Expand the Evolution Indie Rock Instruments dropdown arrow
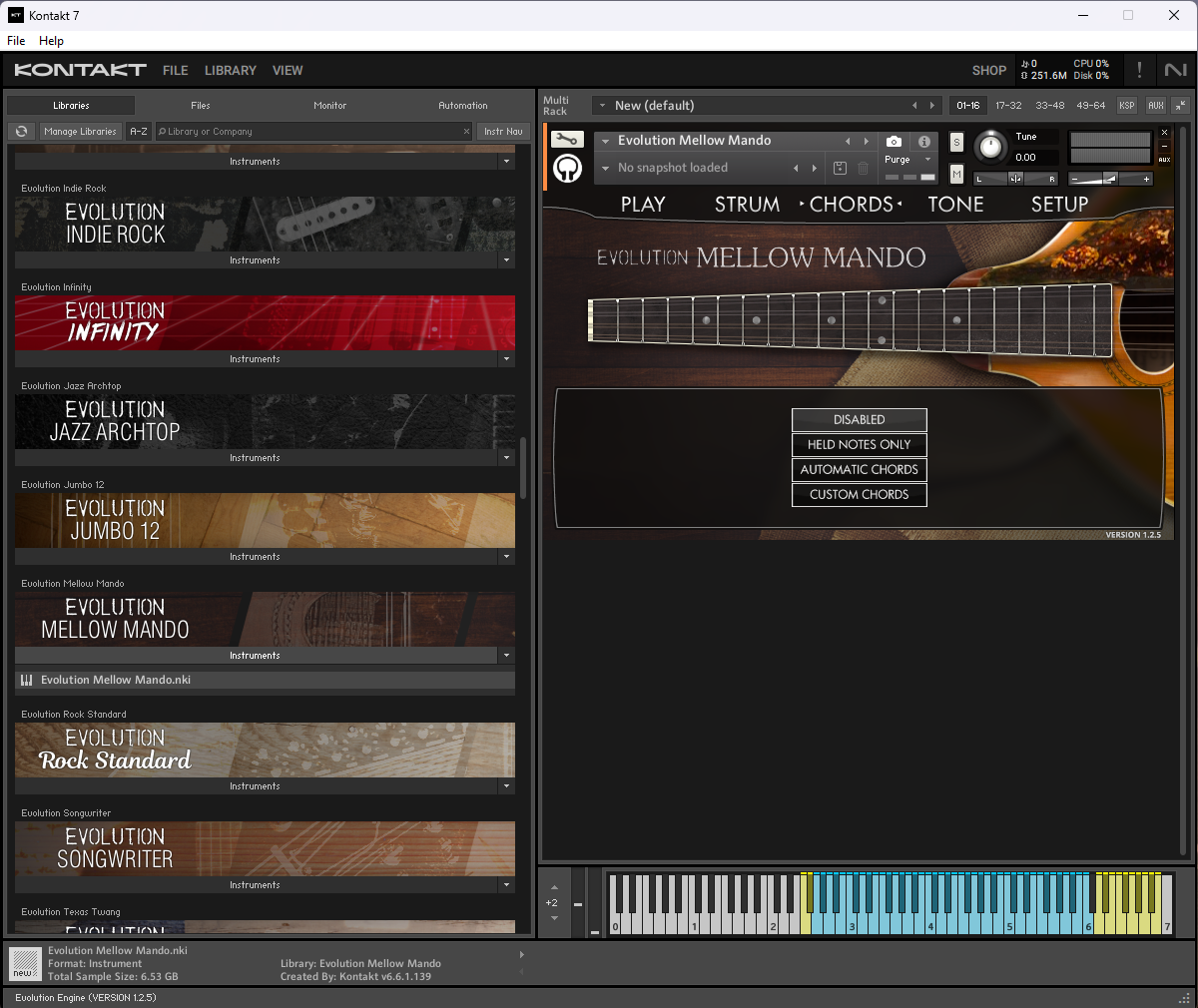This screenshot has width=1198, height=1008. click(506, 259)
